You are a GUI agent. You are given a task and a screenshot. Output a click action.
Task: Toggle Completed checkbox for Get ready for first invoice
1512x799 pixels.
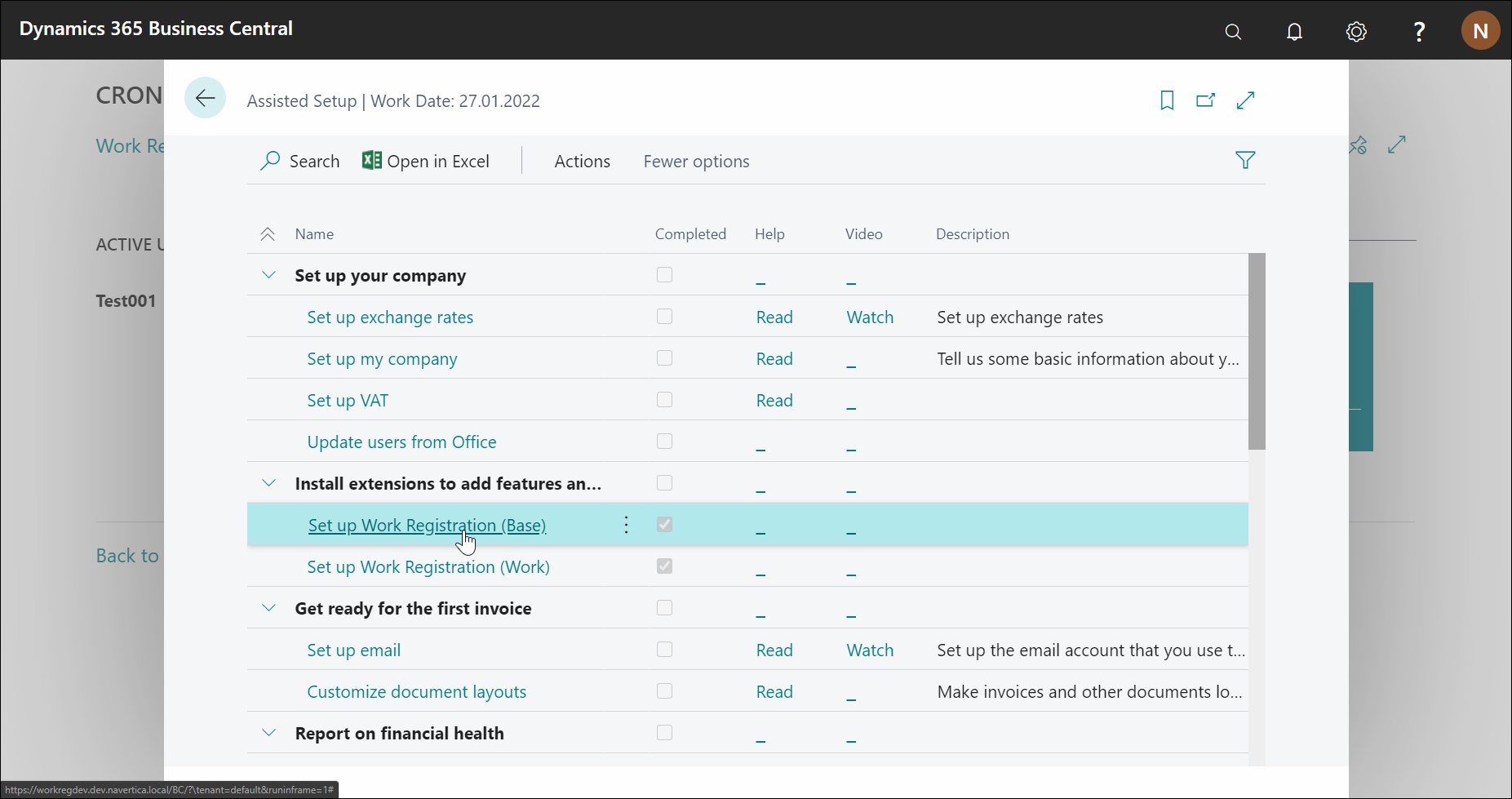click(664, 608)
